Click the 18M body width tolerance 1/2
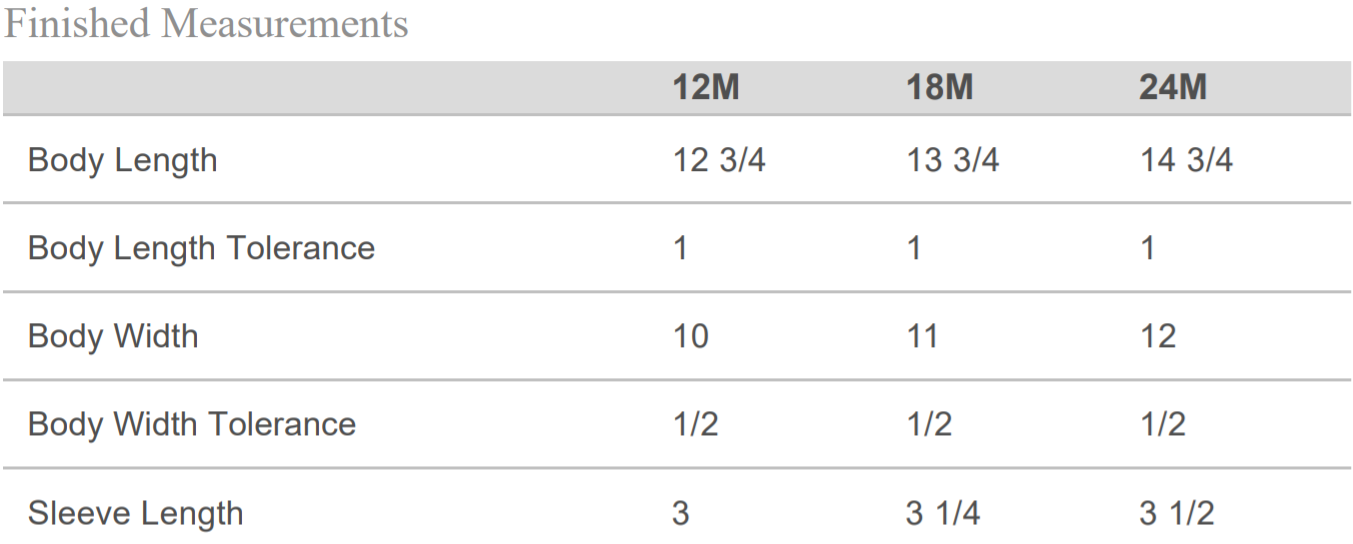This screenshot has width=1353, height=544. (929, 424)
